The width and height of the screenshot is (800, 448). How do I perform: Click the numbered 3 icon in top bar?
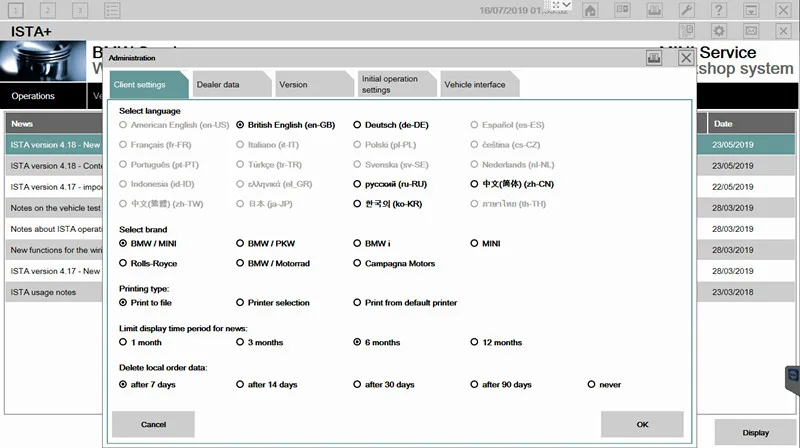click(80, 10)
